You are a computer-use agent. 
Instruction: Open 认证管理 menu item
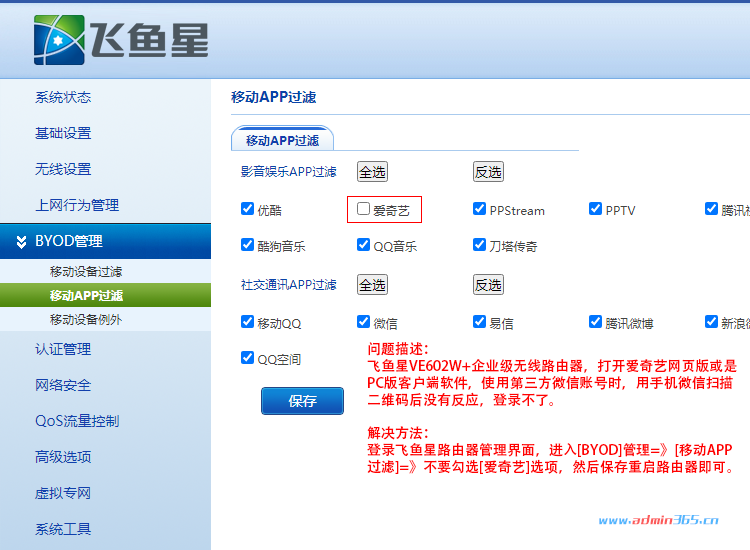pyautogui.click(x=63, y=349)
